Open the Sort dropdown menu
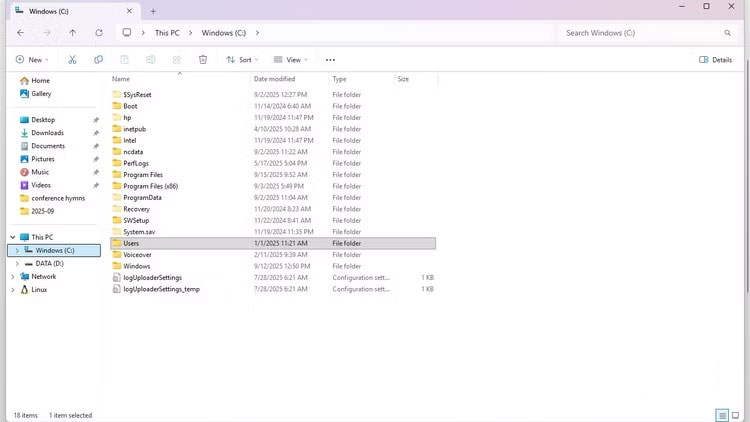Image resolution: width=750 pixels, height=422 pixels. coord(242,60)
